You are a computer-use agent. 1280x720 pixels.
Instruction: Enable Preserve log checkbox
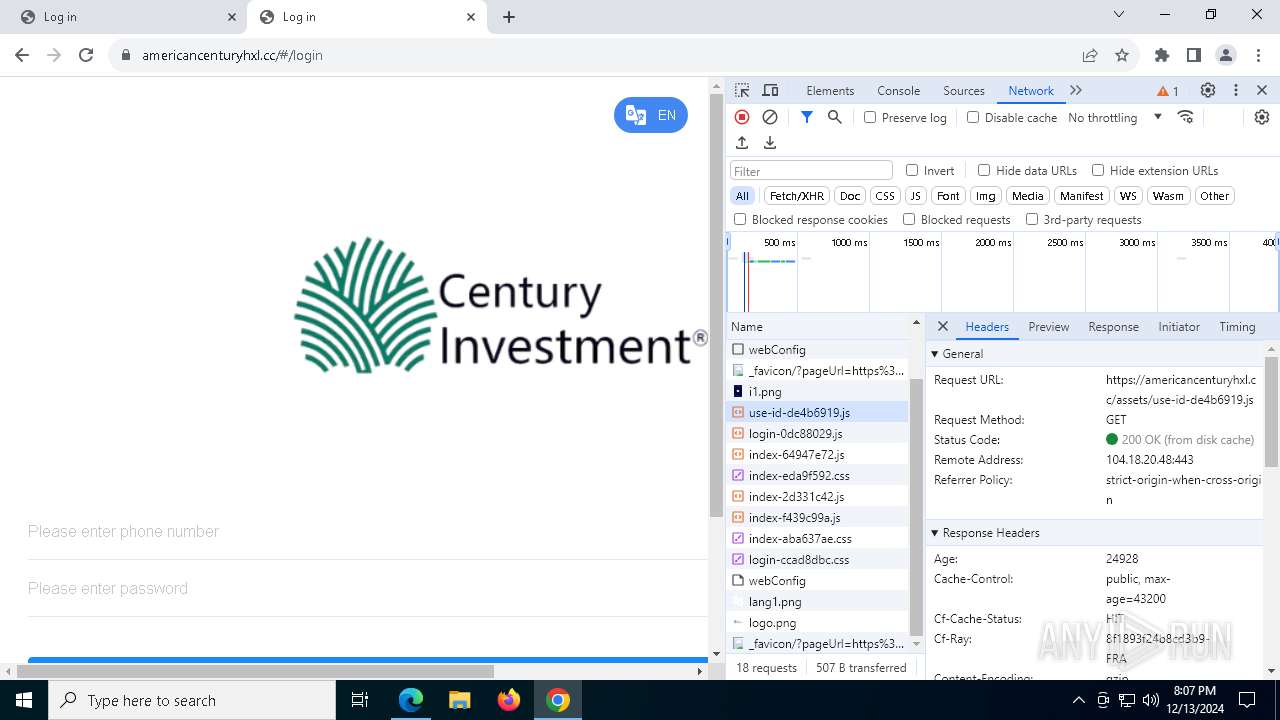pos(870,117)
